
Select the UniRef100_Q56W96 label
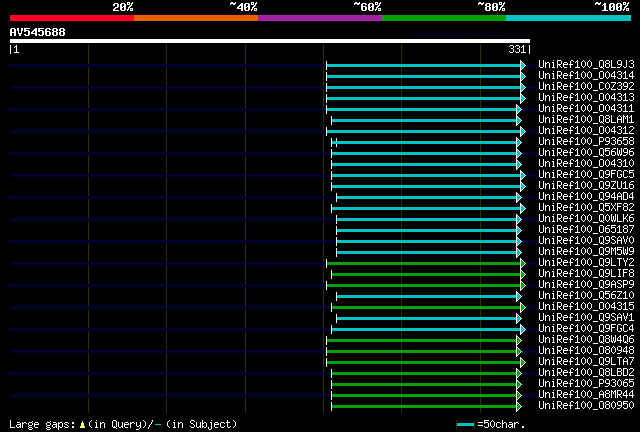click(x=586, y=152)
